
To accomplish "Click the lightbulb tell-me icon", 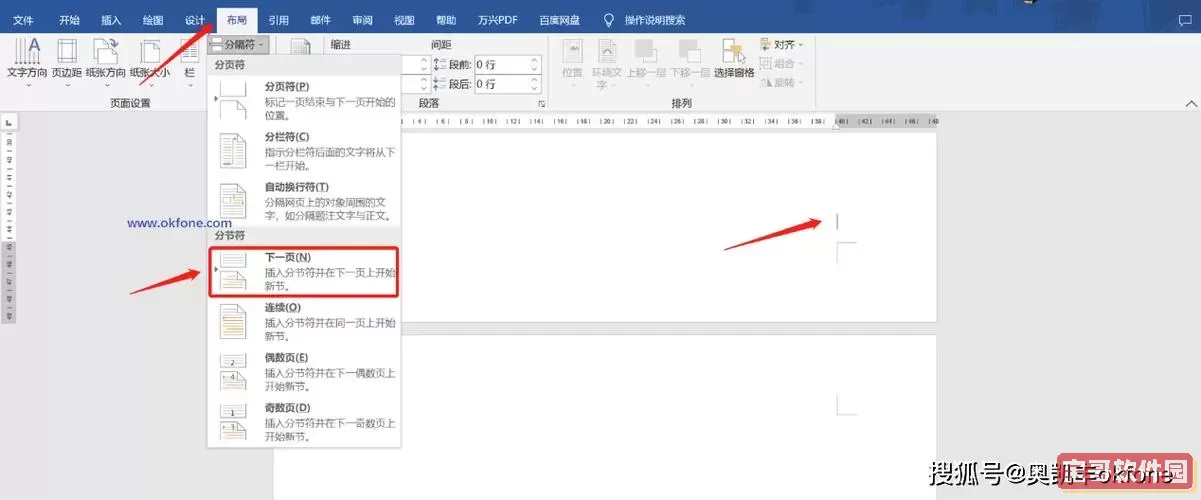I will pos(608,20).
